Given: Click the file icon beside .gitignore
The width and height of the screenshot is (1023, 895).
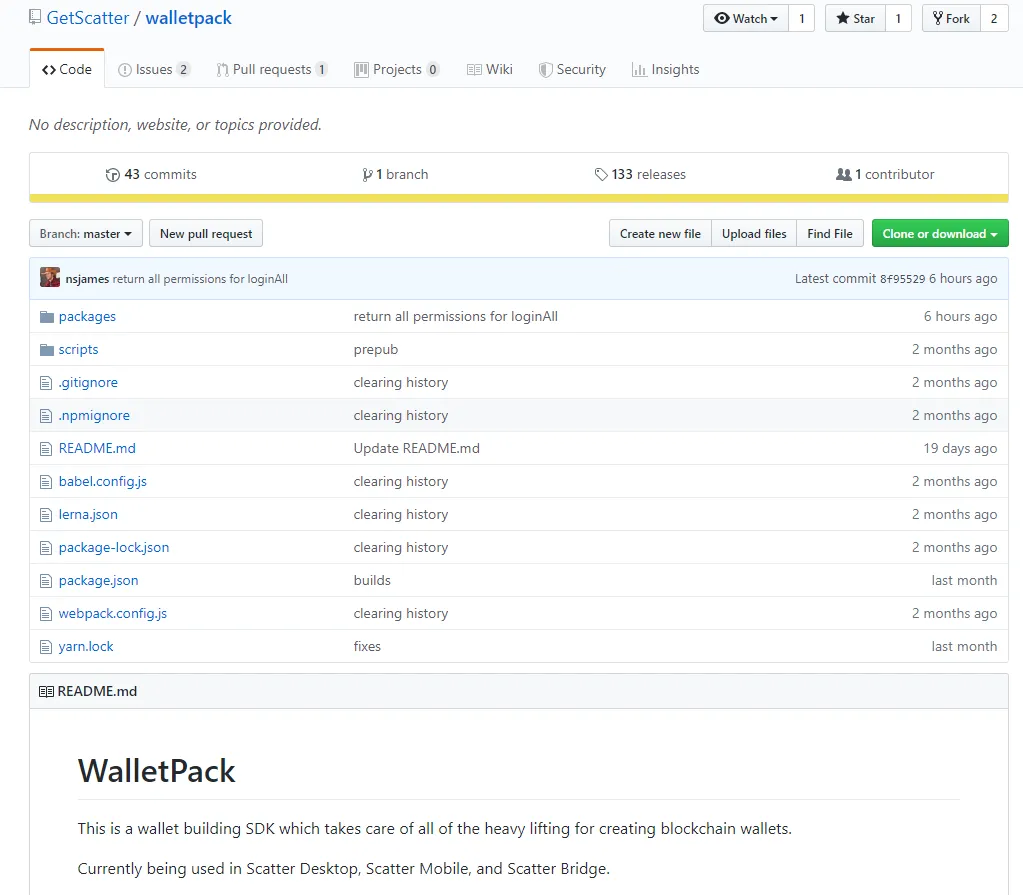Looking at the screenshot, I should click(46, 383).
